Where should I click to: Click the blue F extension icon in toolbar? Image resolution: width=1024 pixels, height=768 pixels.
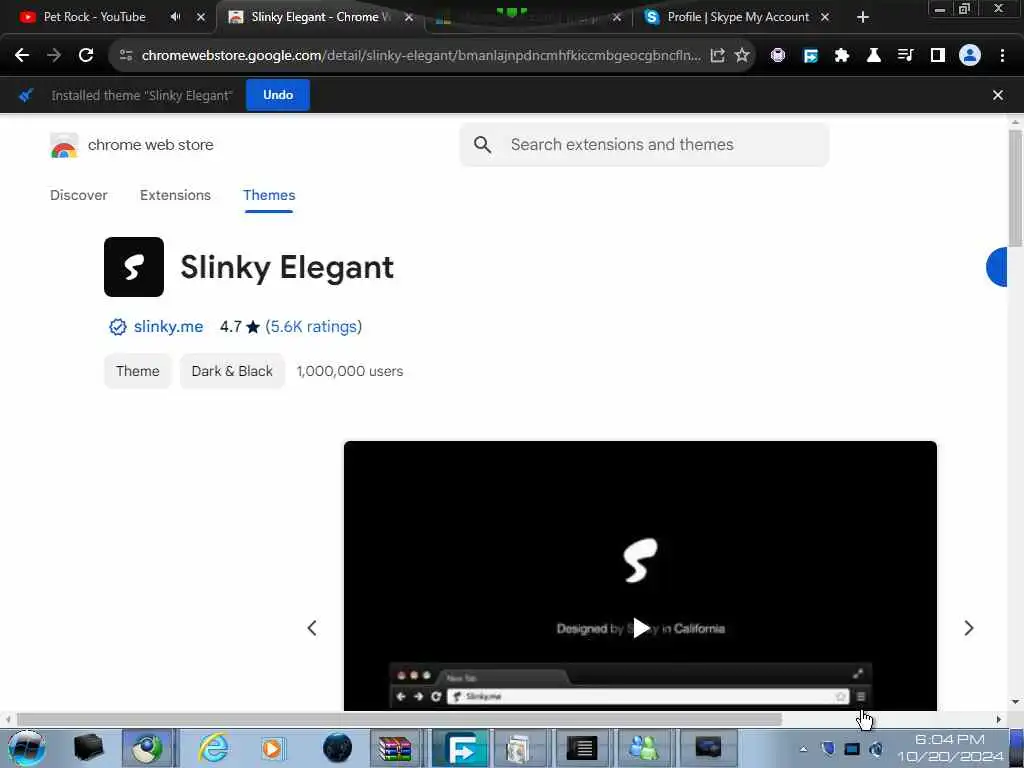810,56
